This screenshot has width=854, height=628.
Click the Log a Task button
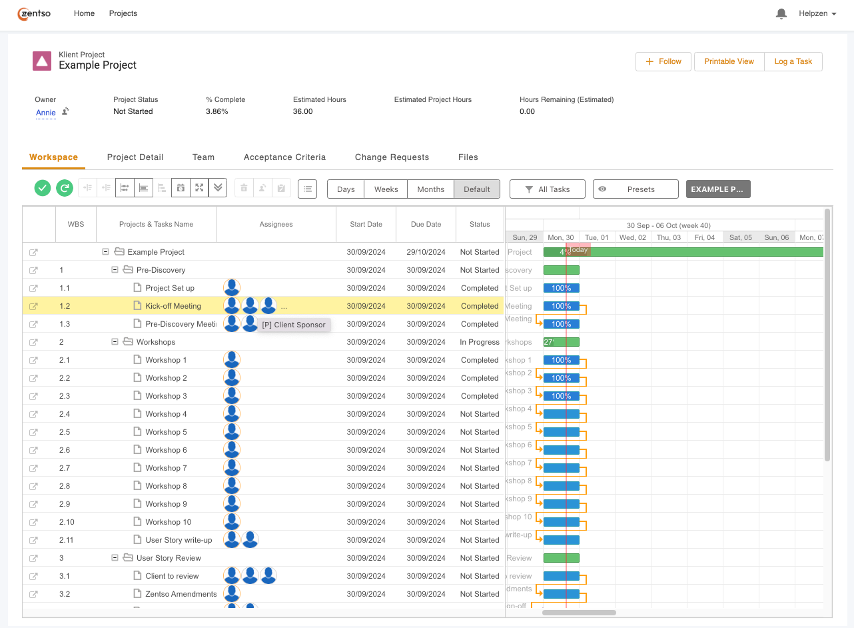coord(793,61)
